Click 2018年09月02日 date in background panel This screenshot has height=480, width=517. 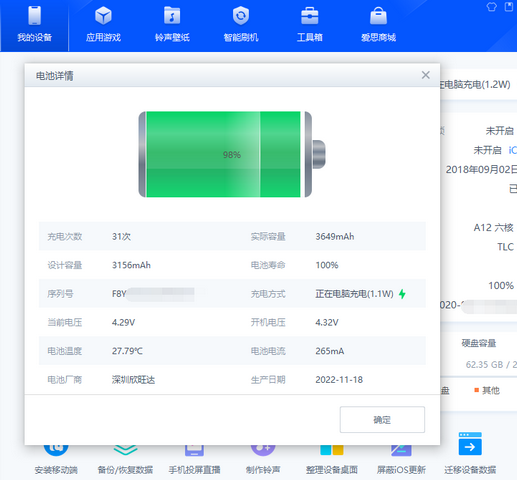481,170
